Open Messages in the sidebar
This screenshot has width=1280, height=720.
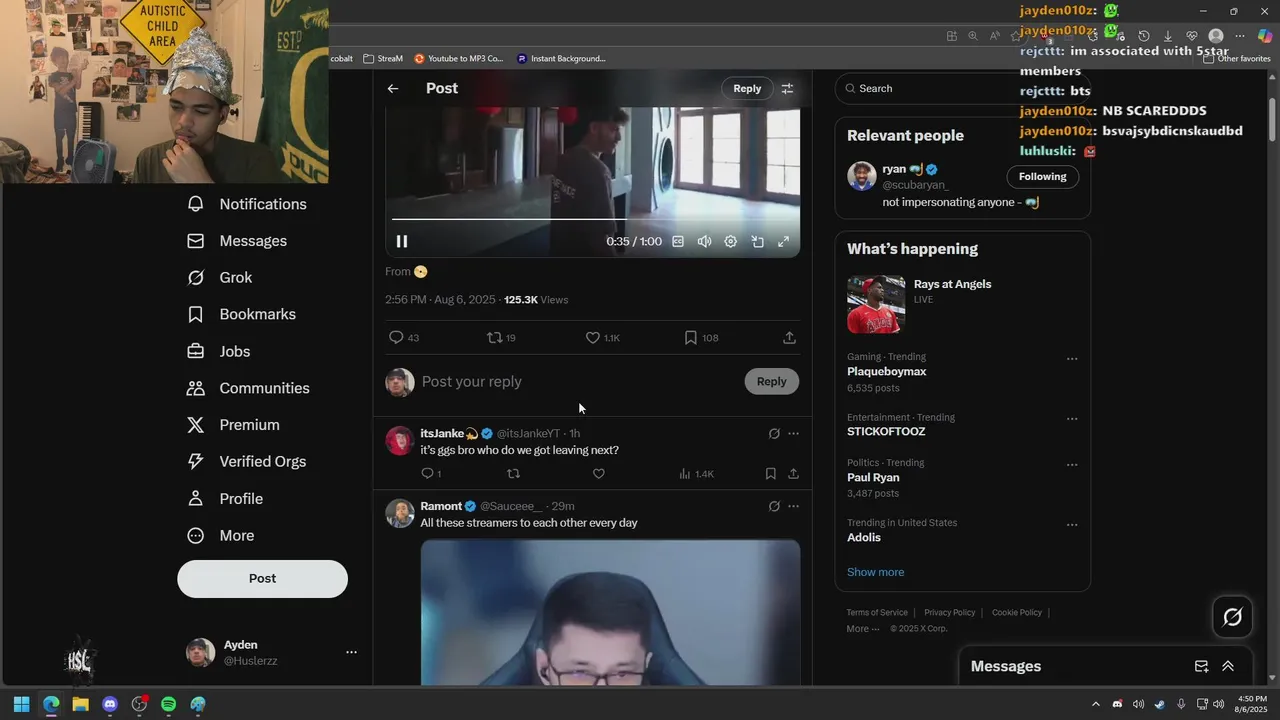tap(237, 241)
